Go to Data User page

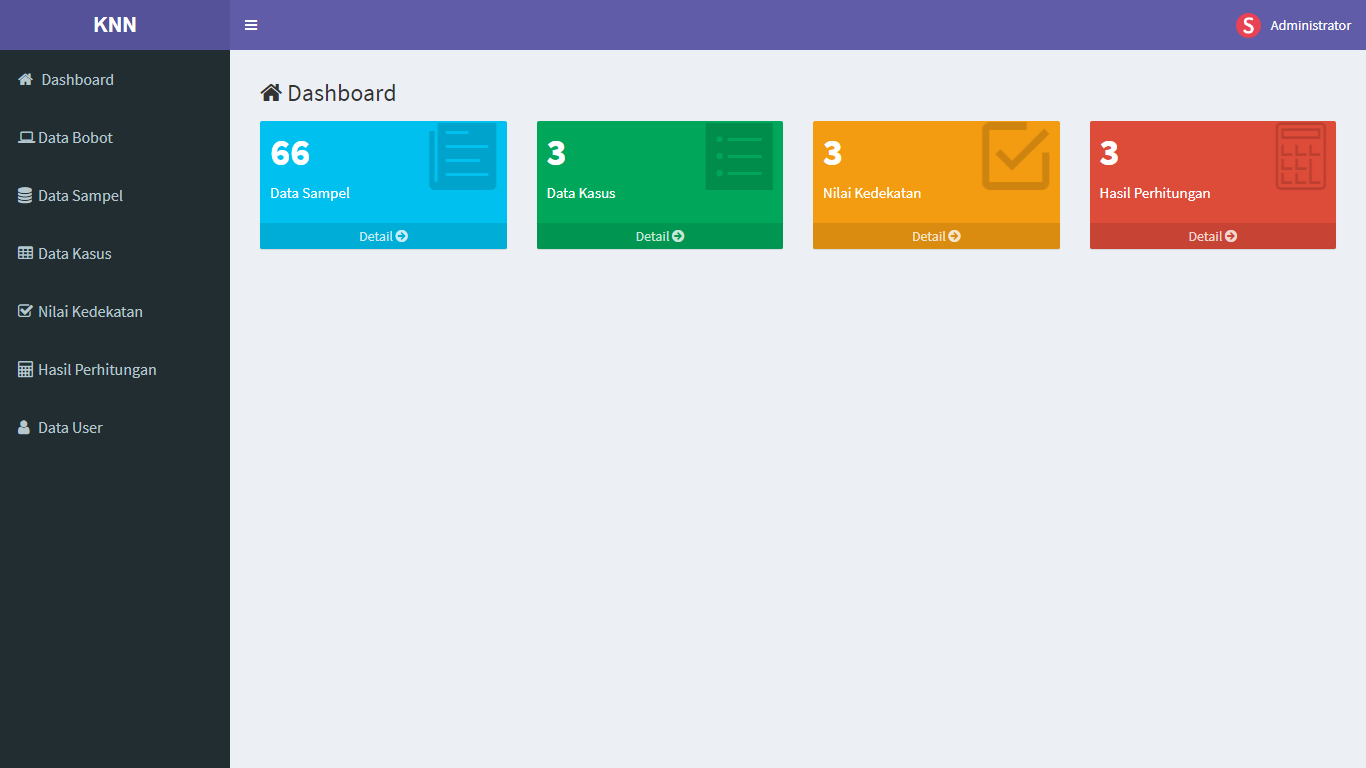click(70, 427)
